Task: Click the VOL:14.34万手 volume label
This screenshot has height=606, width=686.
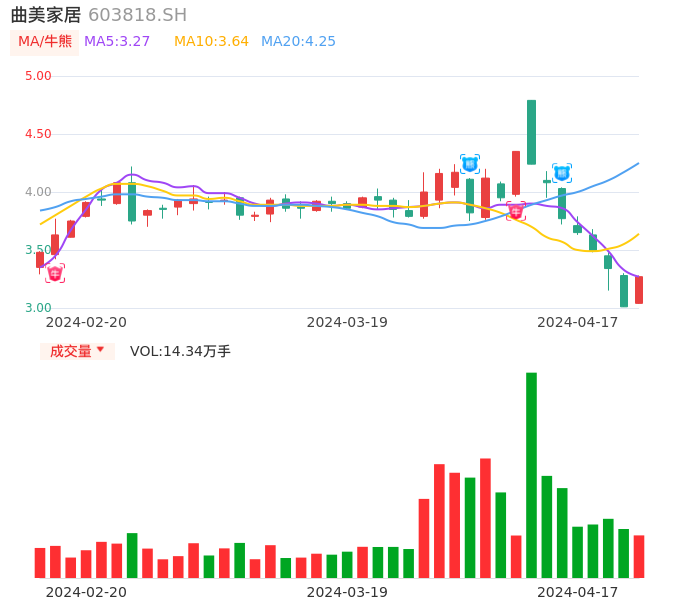Action: point(180,351)
